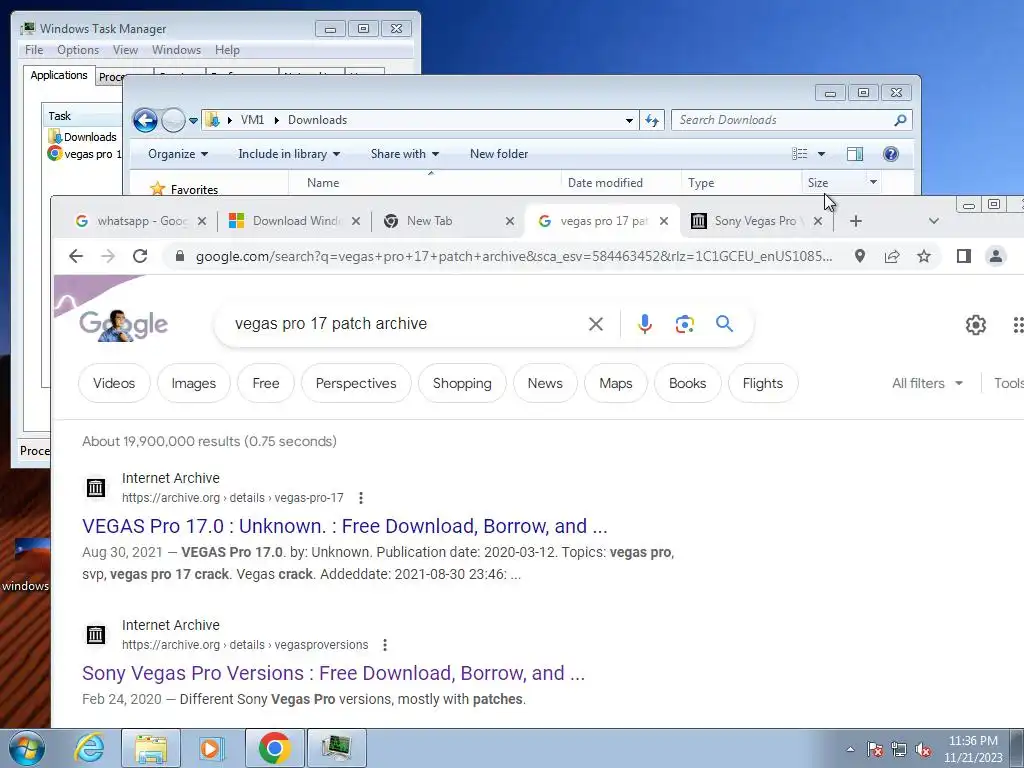The height and width of the screenshot is (768, 1024).
Task: Expand Chrome tab search chevron
Action: coord(934,221)
